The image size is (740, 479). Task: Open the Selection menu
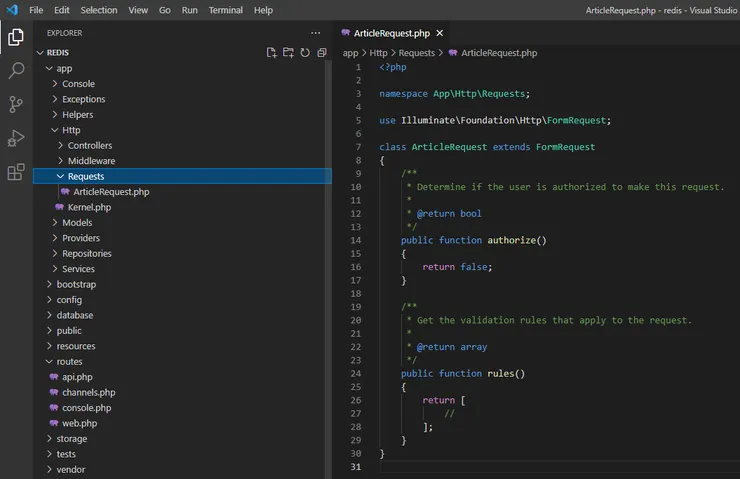tap(98, 10)
